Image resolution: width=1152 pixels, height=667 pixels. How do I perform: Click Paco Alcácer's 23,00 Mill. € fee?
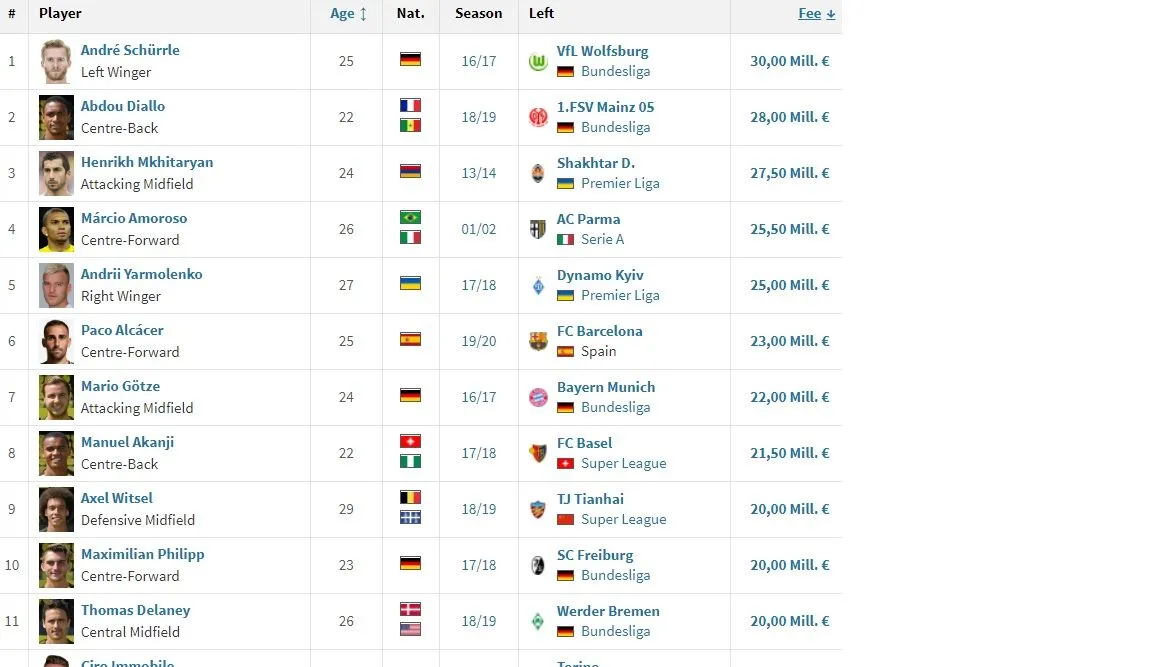click(789, 341)
